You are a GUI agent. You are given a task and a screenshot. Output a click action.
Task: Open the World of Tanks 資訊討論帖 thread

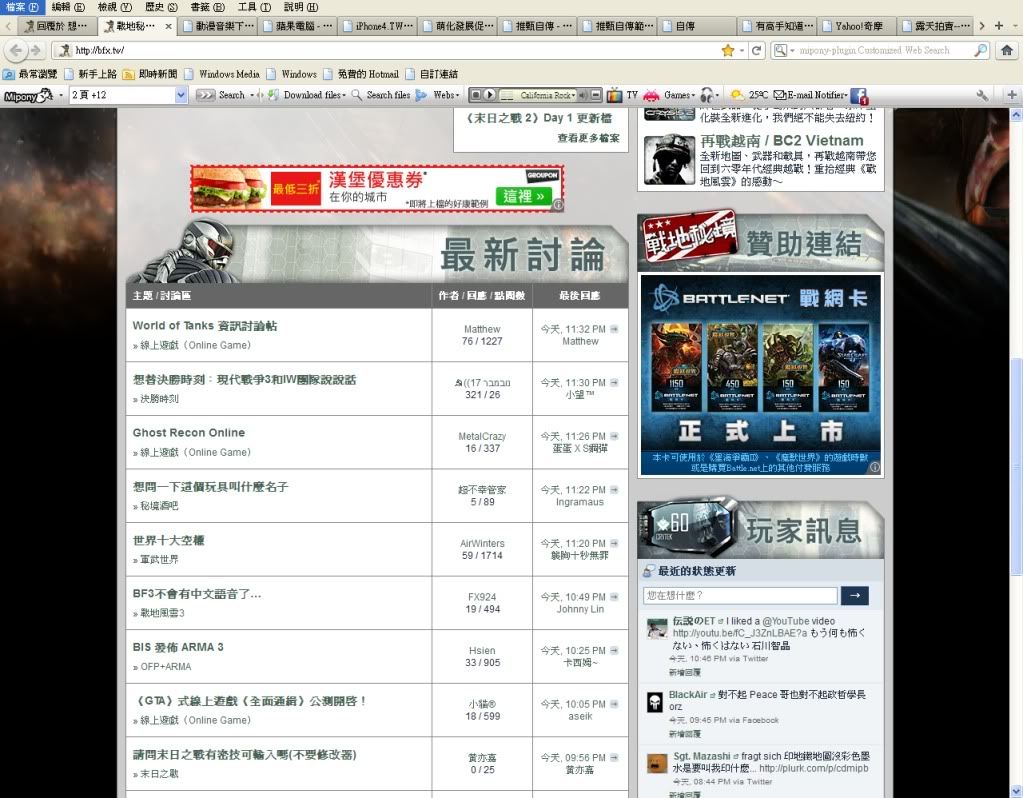click(x=205, y=326)
